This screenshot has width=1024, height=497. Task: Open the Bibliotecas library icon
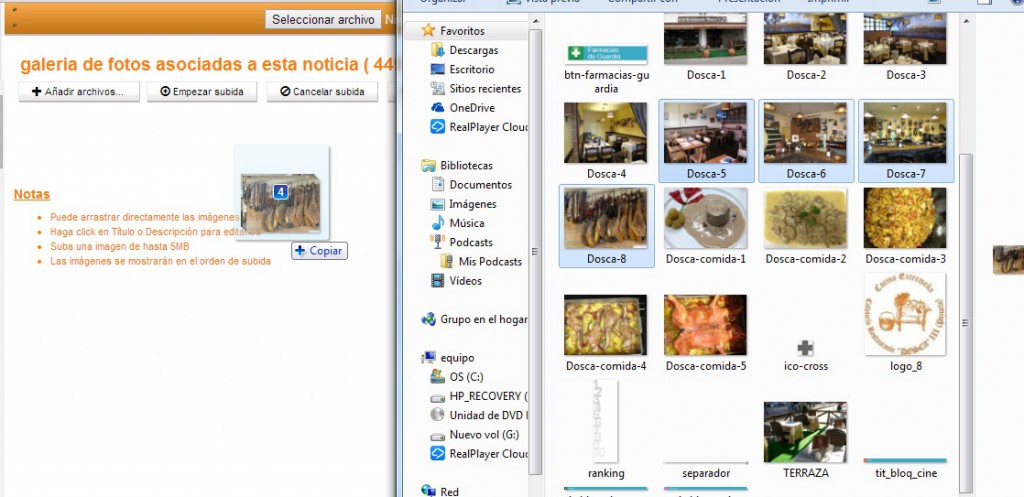428,165
